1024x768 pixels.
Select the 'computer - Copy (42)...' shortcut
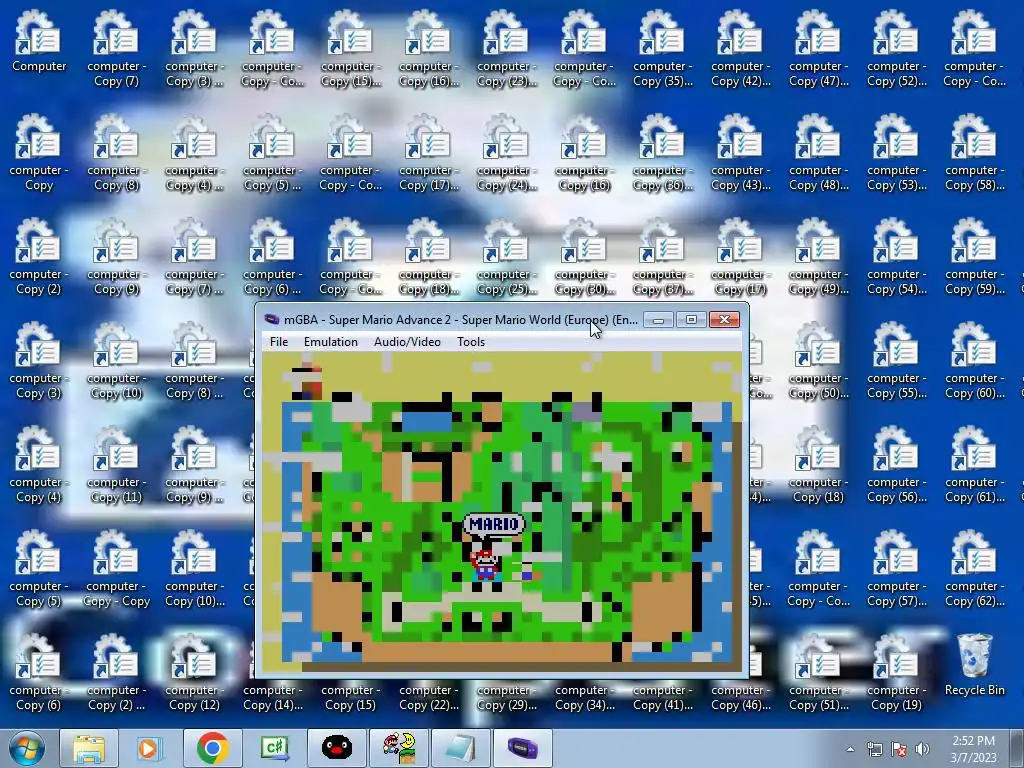coord(741,50)
